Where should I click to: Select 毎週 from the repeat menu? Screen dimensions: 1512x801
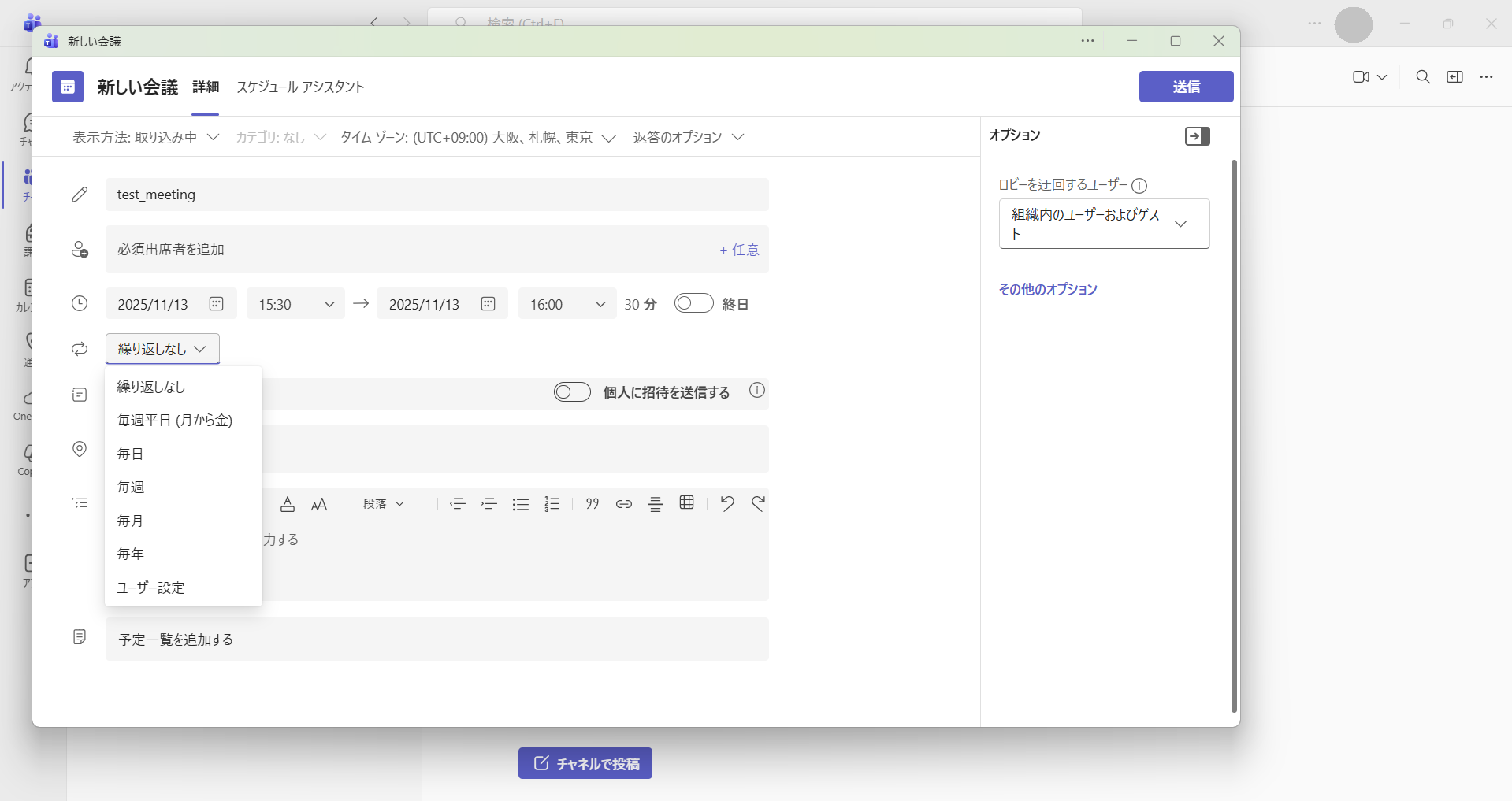click(x=131, y=488)
